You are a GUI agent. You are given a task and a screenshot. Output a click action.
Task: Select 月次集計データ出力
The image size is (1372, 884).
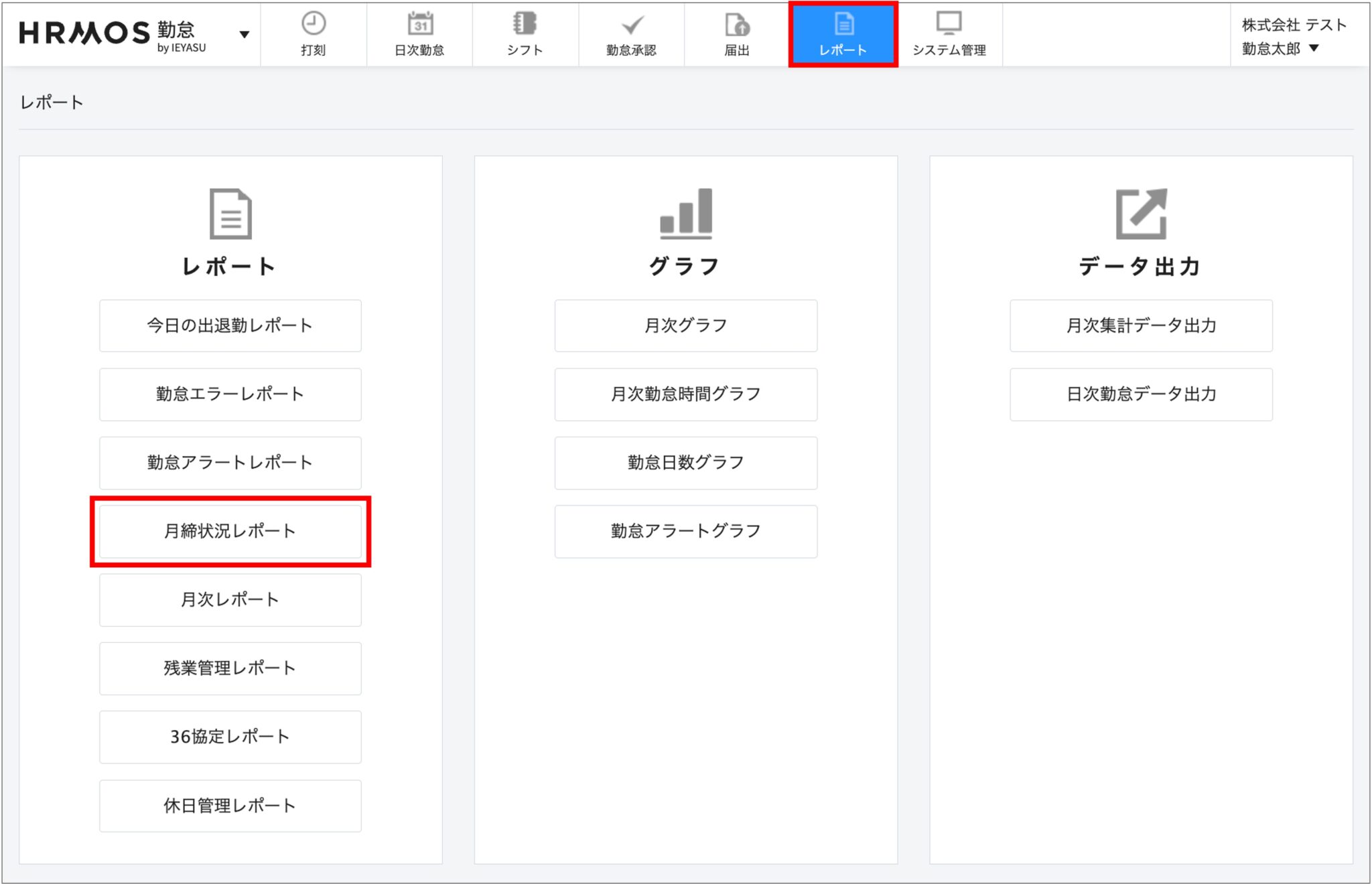(1141, 325)
